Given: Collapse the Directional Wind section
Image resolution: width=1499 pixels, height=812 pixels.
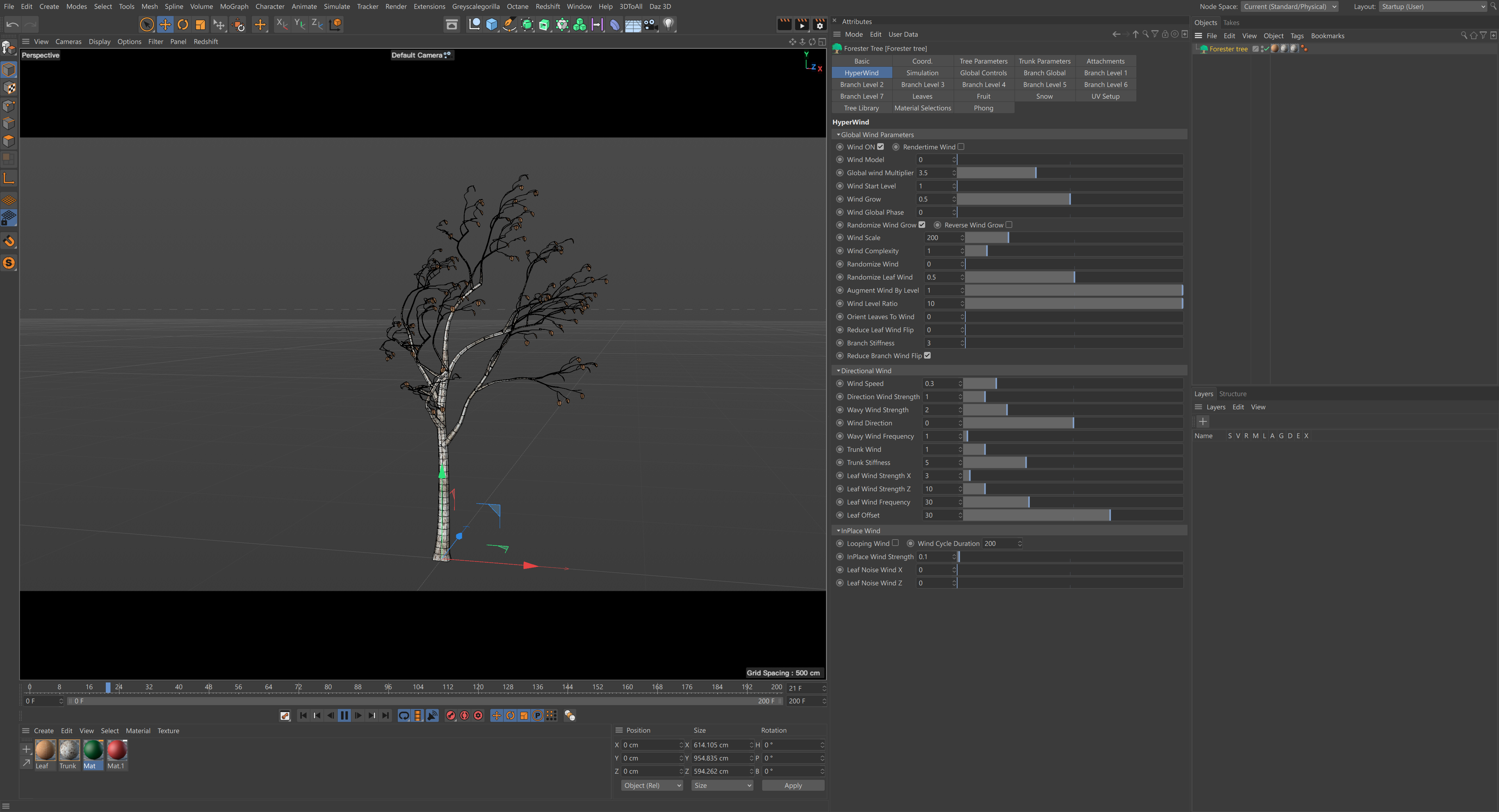Looking at the screenshot, I should 839,371.
